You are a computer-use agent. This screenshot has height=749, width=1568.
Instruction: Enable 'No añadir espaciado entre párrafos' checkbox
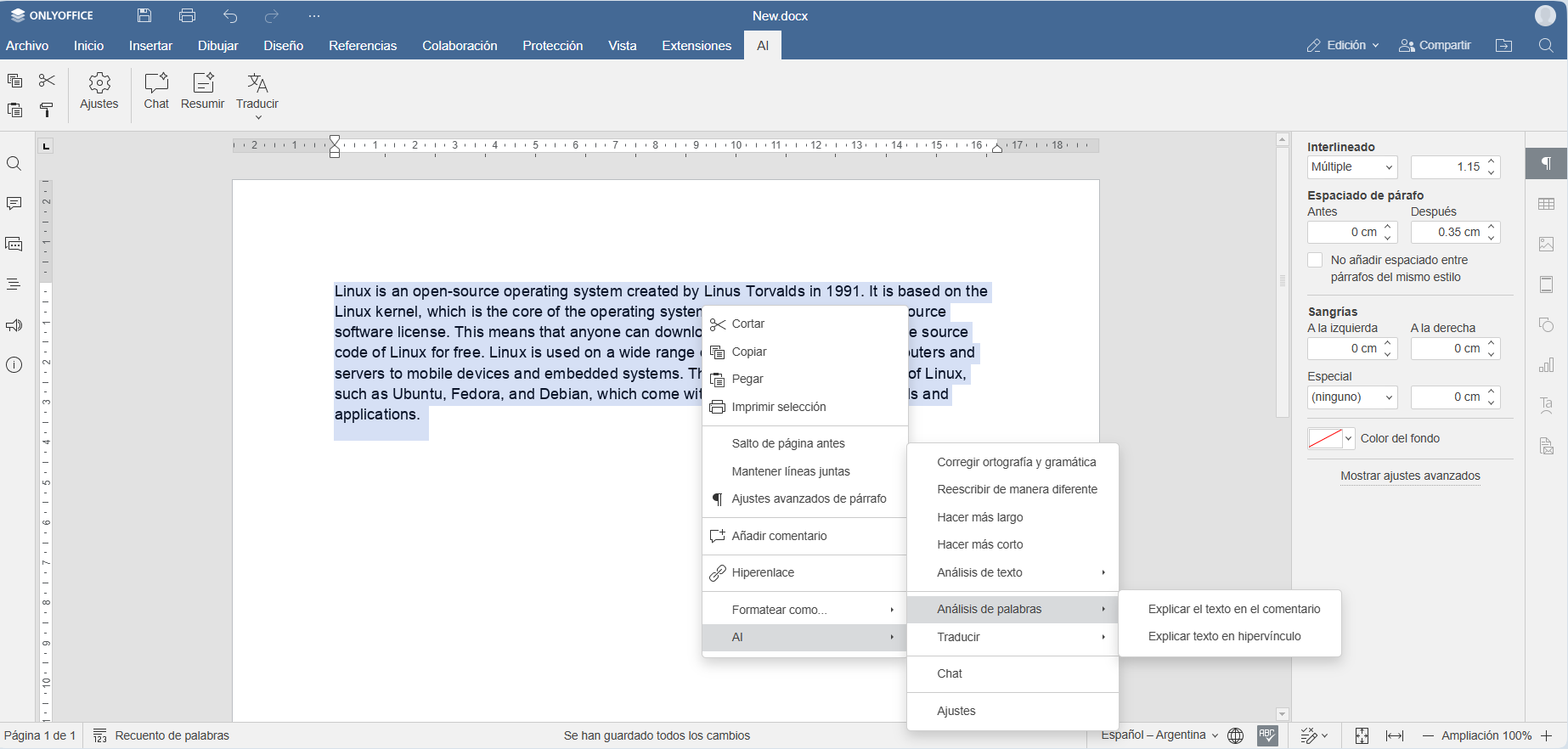(1315, 260)
